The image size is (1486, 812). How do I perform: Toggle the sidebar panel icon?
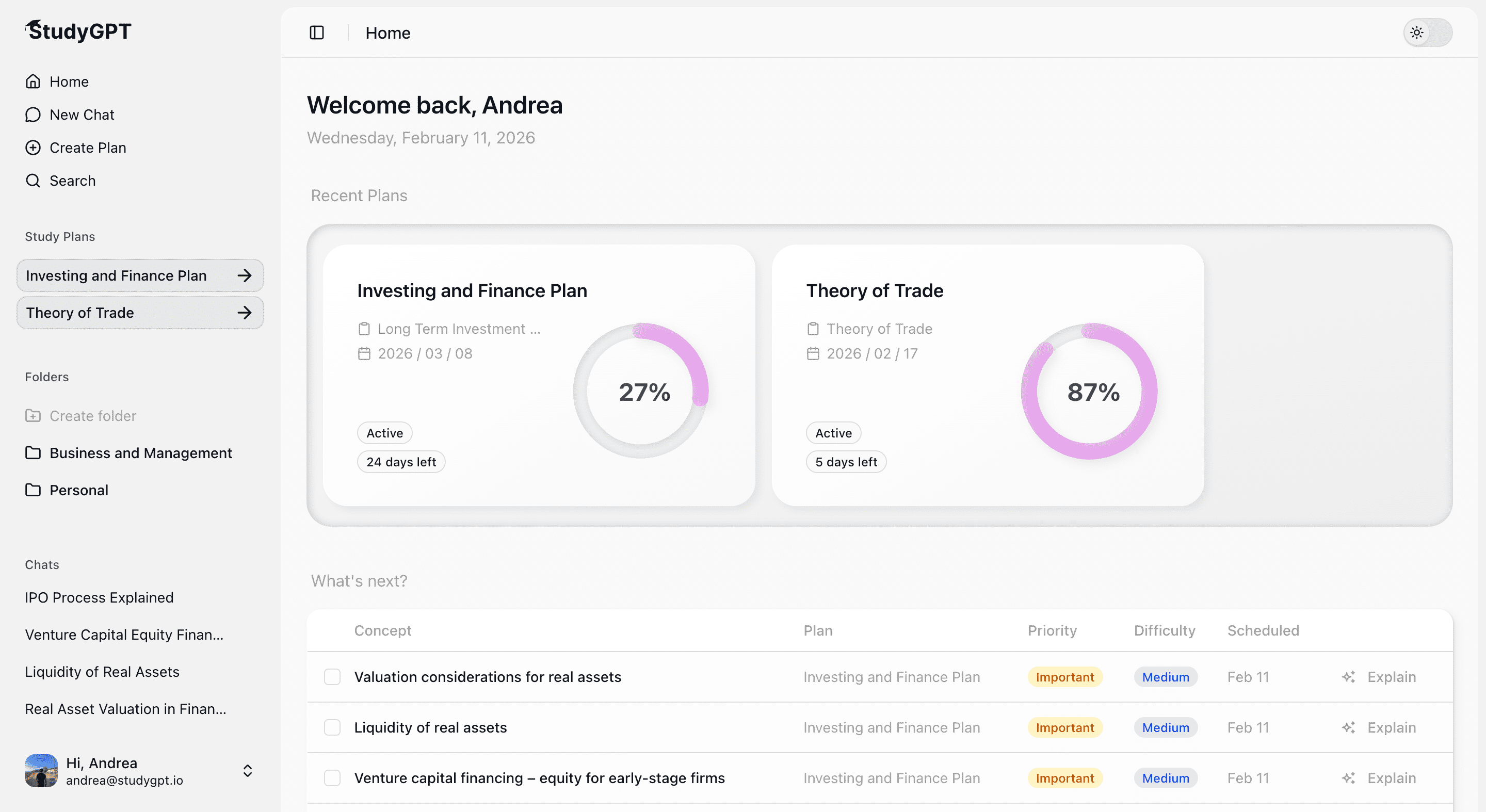point(317,33)
